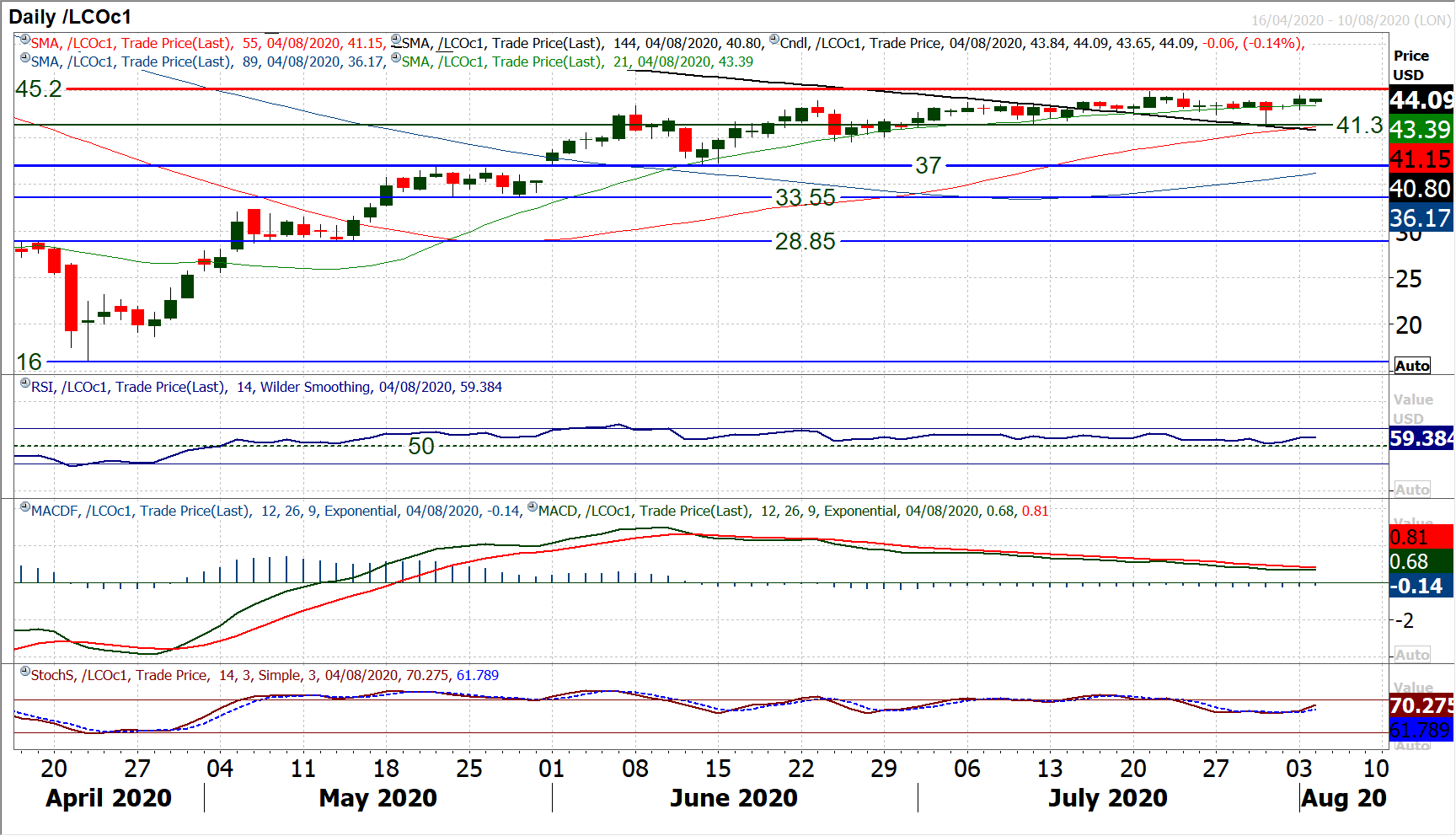The width and height of the screenshot is (1456, 836).
Task: Click the Daily /LCOc1 chart title
Action: (70, 17)
